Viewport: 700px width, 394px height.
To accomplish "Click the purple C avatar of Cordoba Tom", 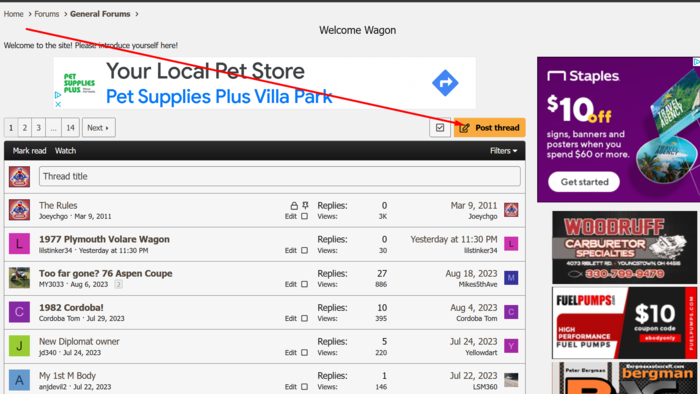I will pyautogui.click(x=19, y=312).
